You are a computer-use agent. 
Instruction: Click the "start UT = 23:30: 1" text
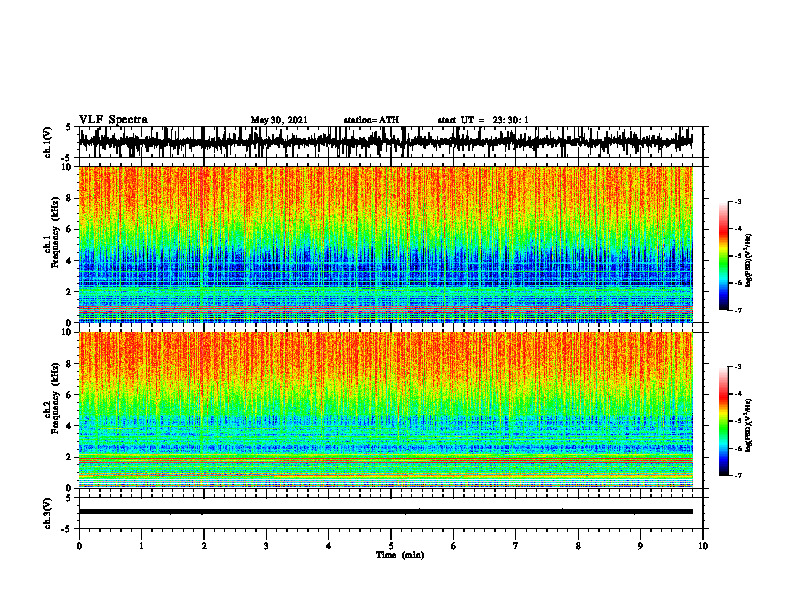tap(483, 120)
